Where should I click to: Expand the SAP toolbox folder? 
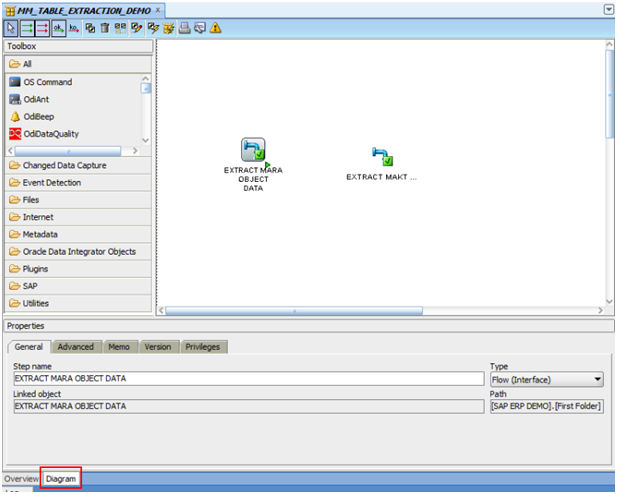[78, 286]
